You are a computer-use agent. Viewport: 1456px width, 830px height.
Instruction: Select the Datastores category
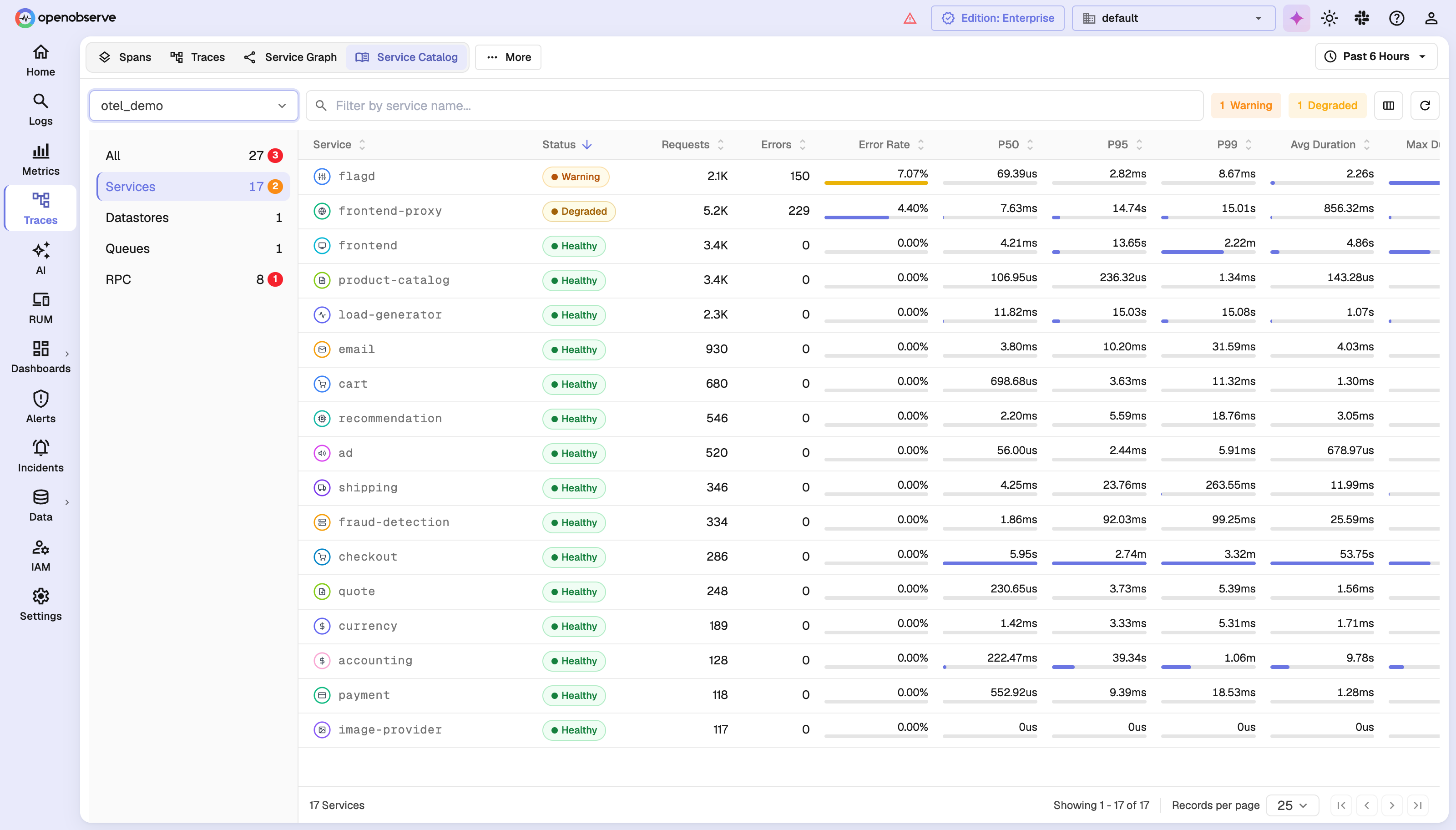coord(194,217)
